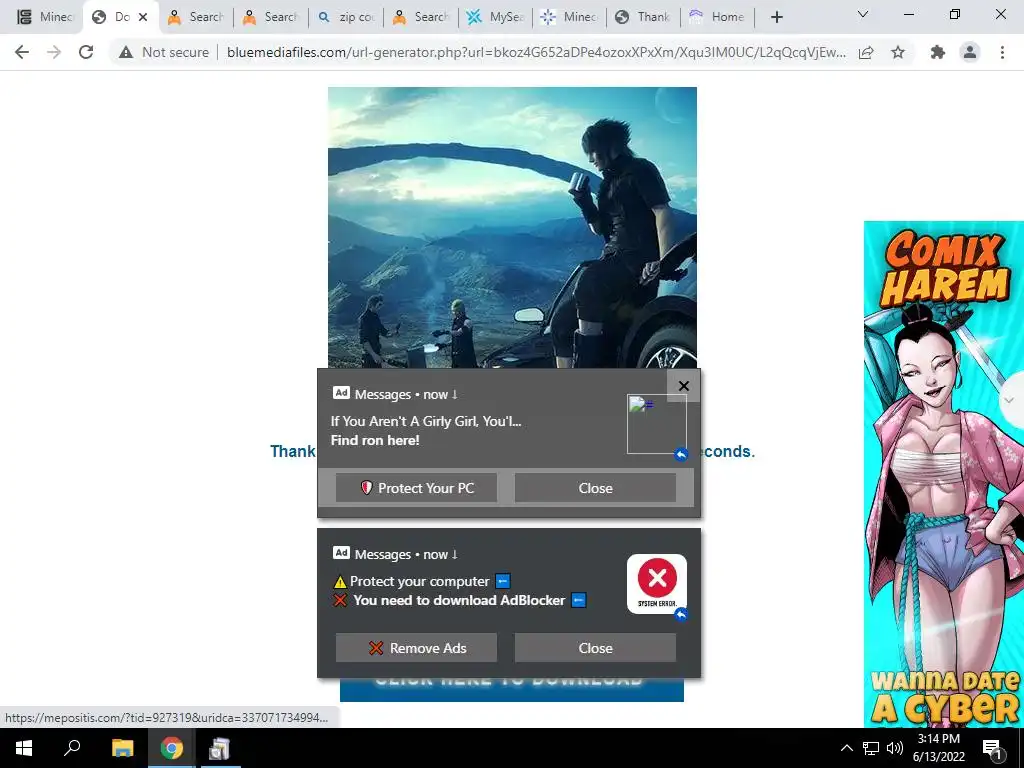Click 'You need to download AdBlocker' text

[459, 600]
